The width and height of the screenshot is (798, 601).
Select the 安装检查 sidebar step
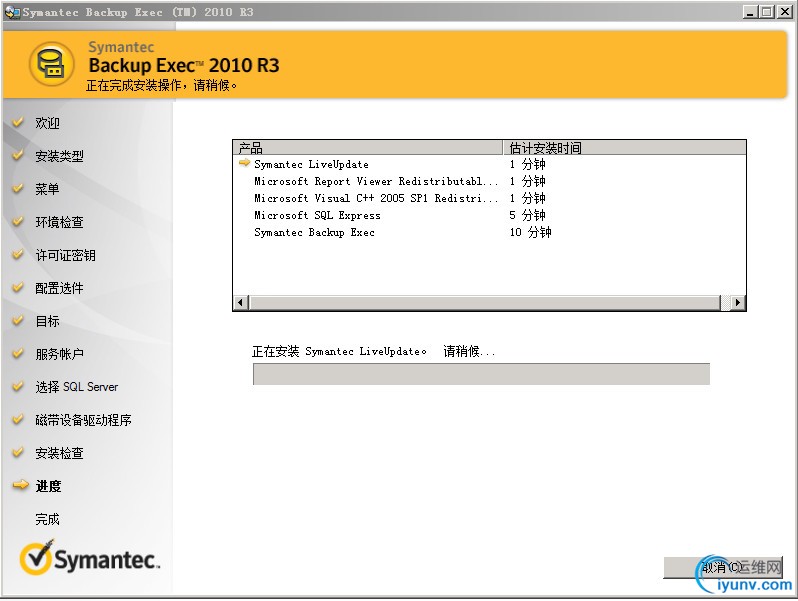coord(59,453)
